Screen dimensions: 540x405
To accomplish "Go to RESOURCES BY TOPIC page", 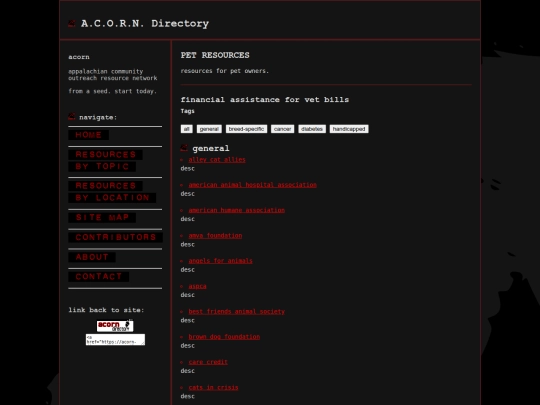I will [x=105, y=160].
